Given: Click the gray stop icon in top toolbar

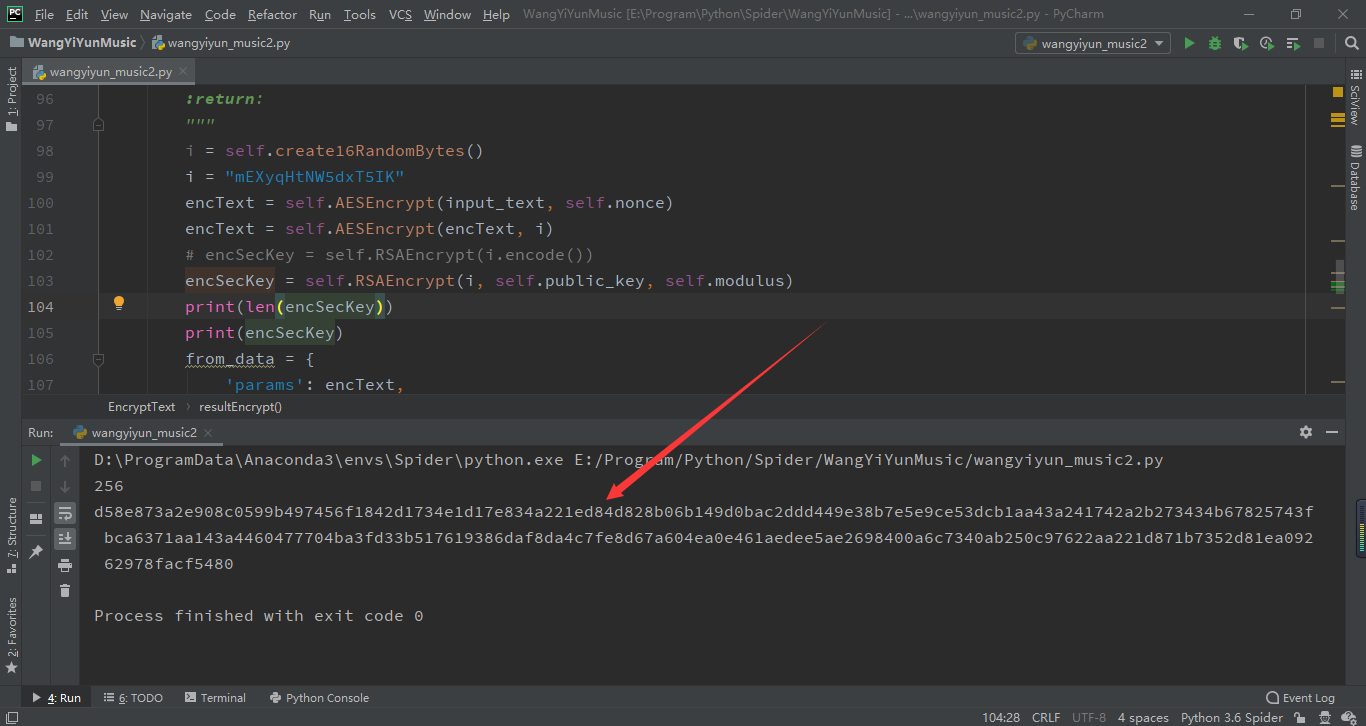Looking at the screenshot, I should [x=1319, y=43].
